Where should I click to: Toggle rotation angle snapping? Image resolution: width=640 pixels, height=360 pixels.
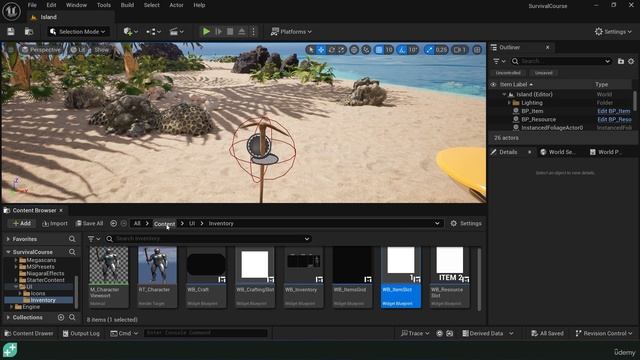coord(402,50)
